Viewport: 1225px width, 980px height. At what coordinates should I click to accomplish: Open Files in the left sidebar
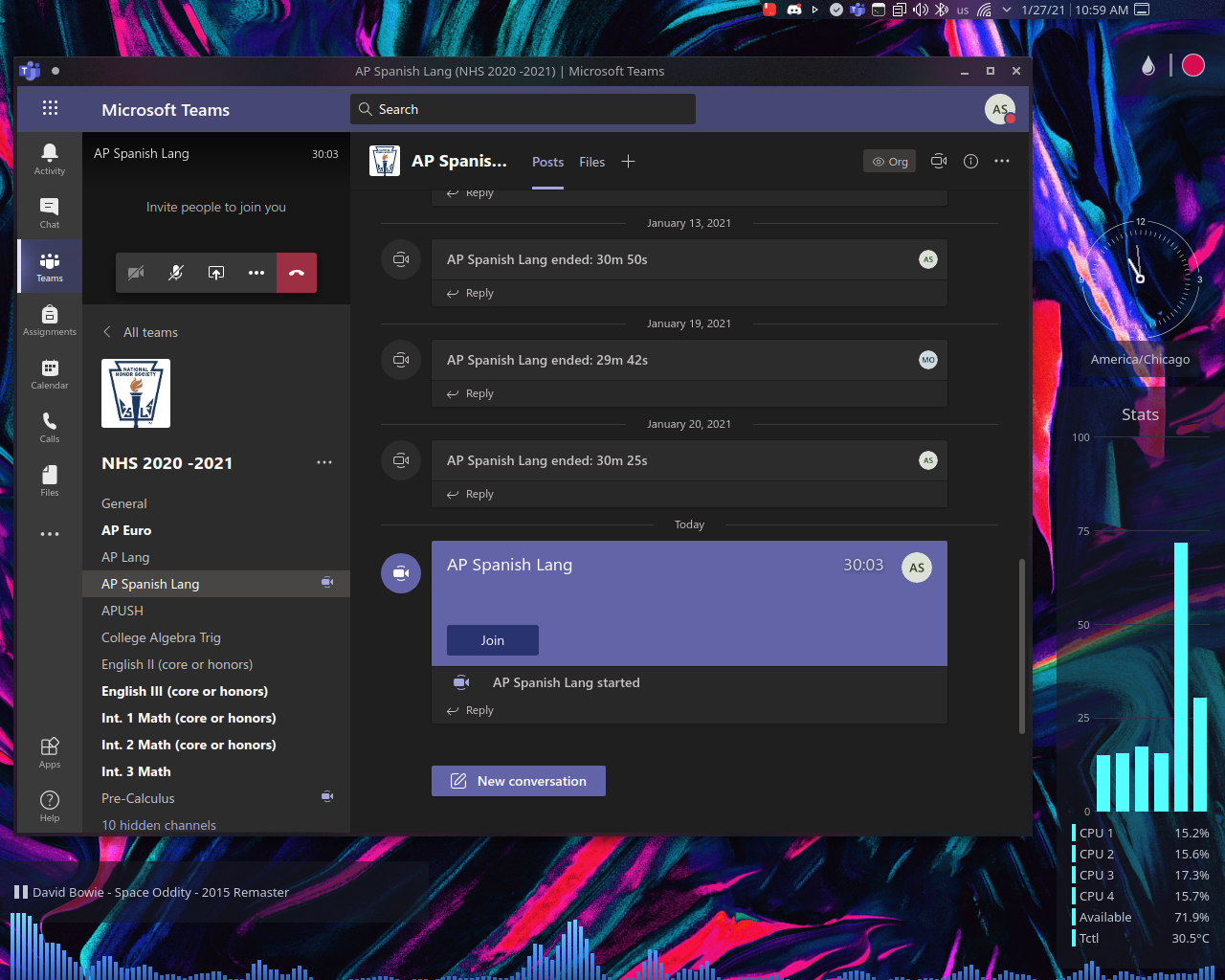50,480
